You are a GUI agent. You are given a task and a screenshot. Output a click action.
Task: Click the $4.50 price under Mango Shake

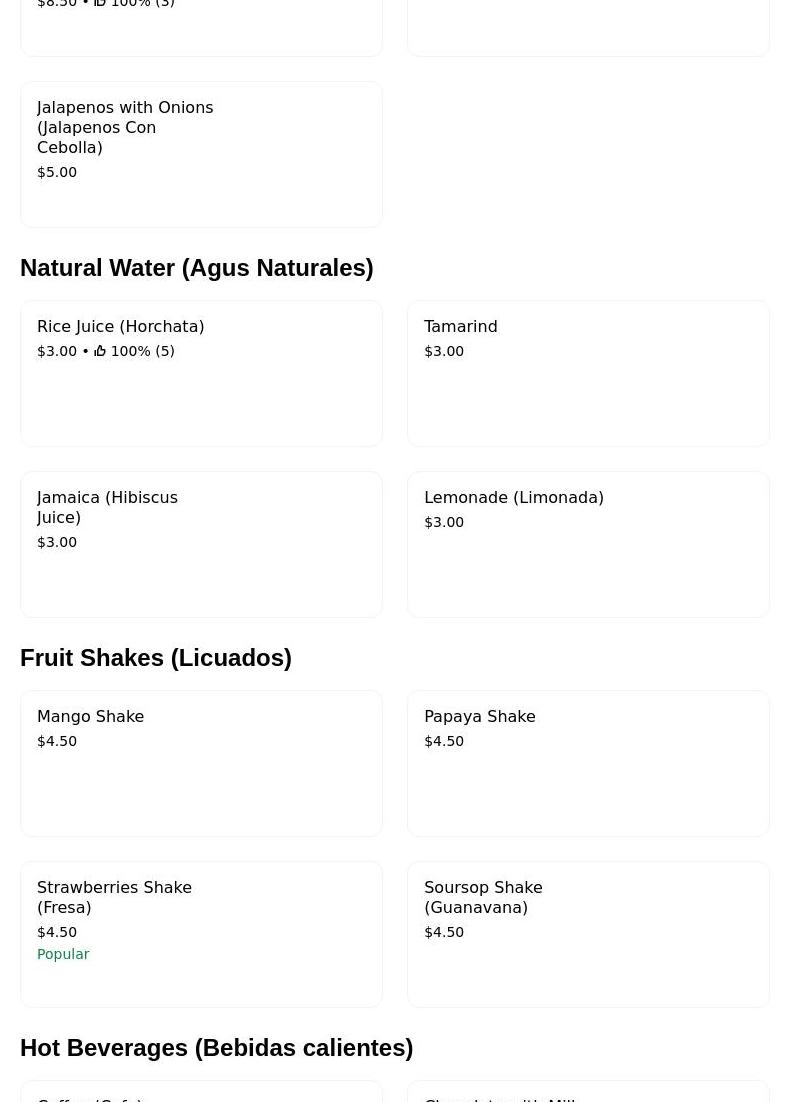coord(57,741)
